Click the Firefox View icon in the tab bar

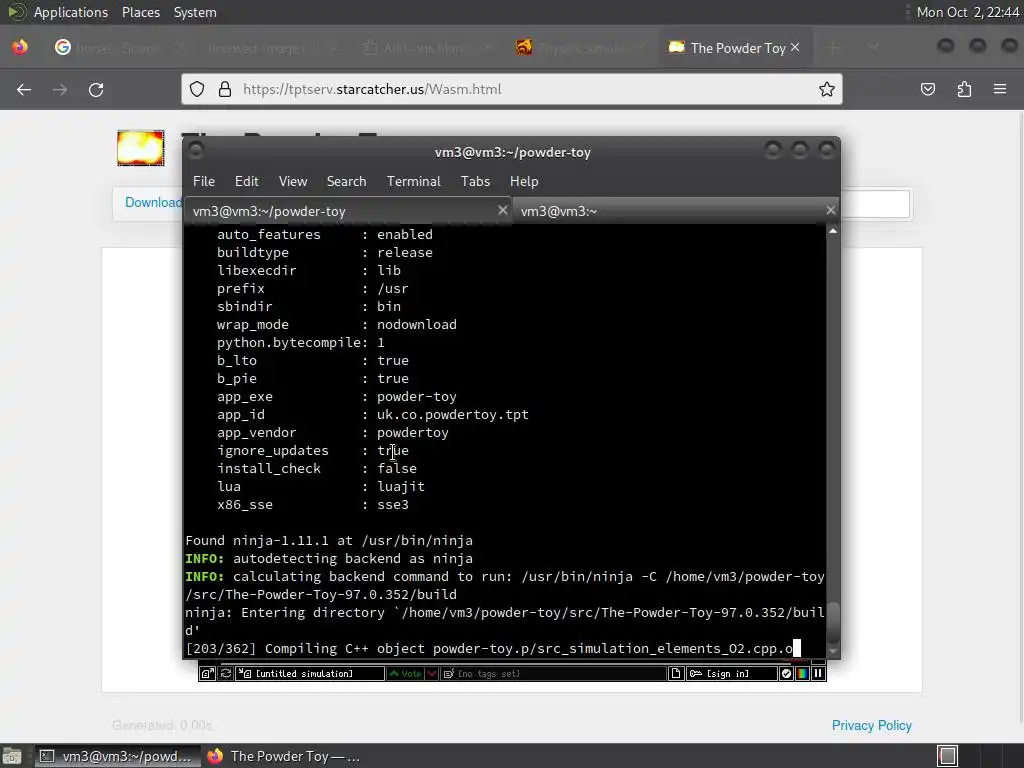(x=20, y=47)
